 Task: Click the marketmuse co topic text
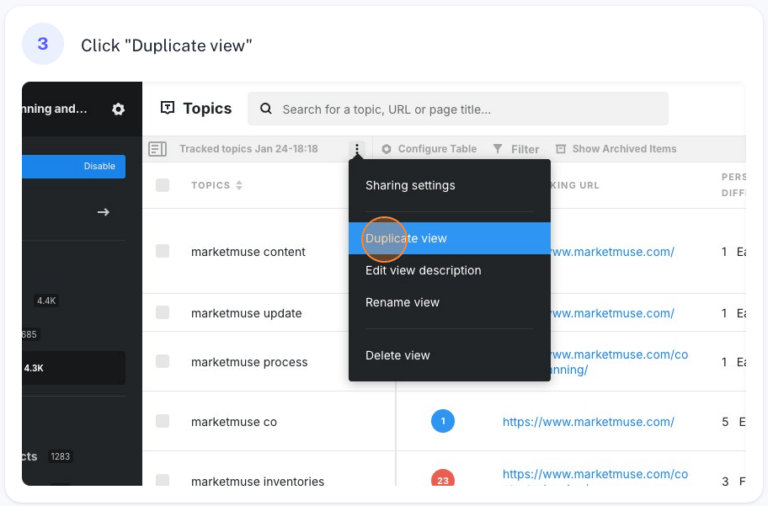(234, 422)
